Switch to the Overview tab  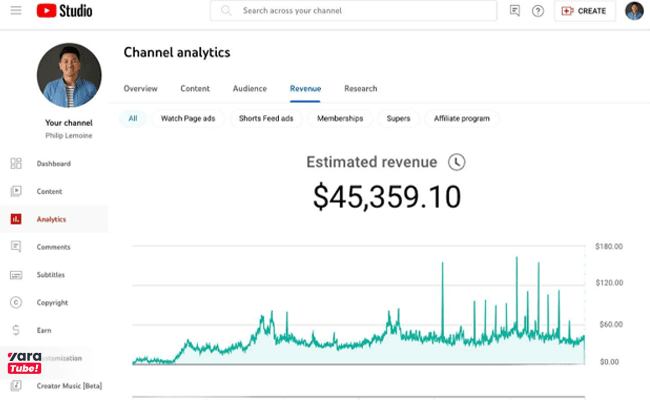(x=141, y=89)
